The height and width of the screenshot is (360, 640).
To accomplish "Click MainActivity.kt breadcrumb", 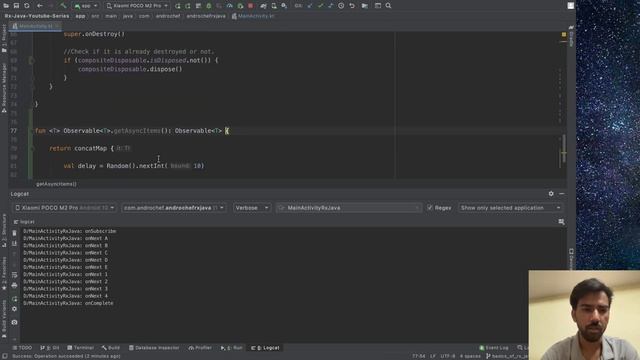I will [253, 16].
